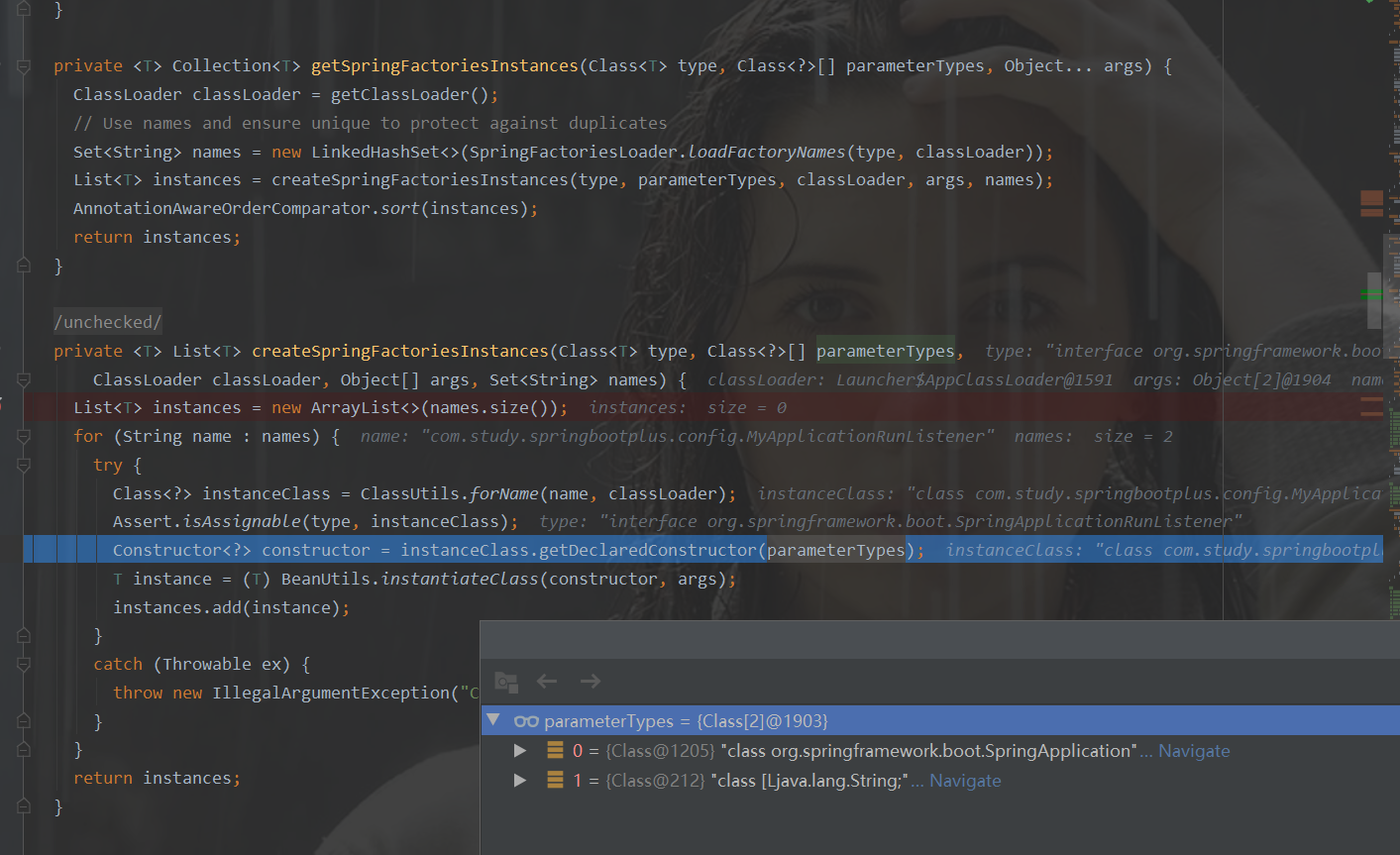Expand element 0 of the parameterTypes array
The height and width of the screenshot is (855, 1400).
(520, 750)
